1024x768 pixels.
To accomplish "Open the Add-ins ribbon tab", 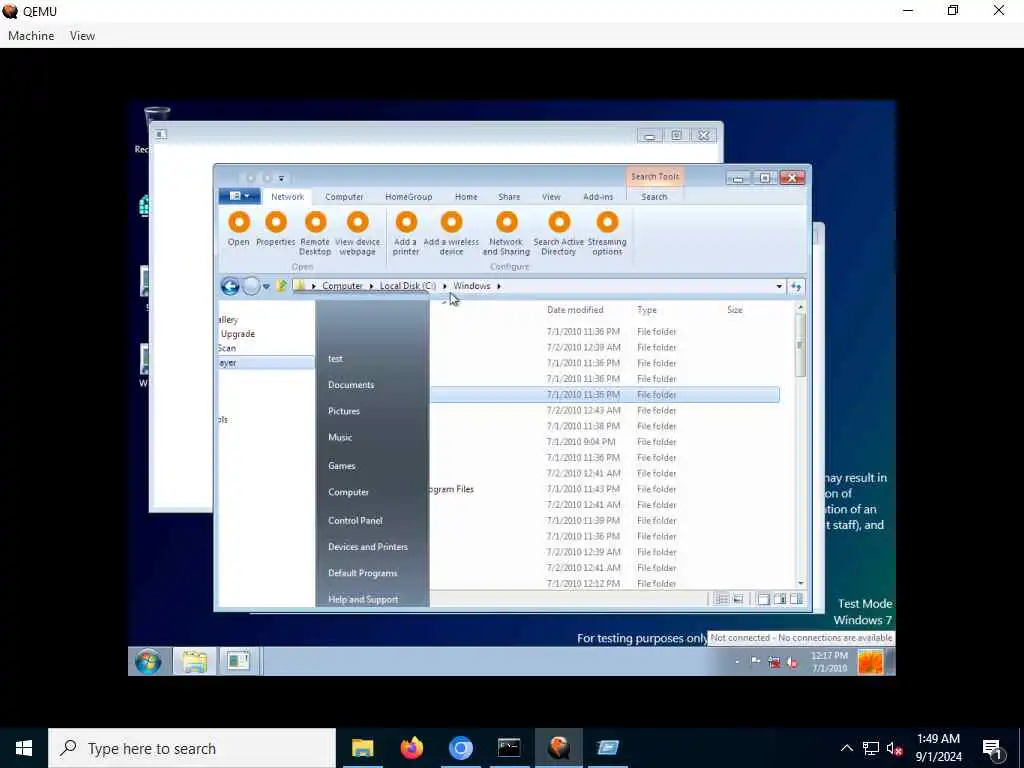I will (598, 197).
